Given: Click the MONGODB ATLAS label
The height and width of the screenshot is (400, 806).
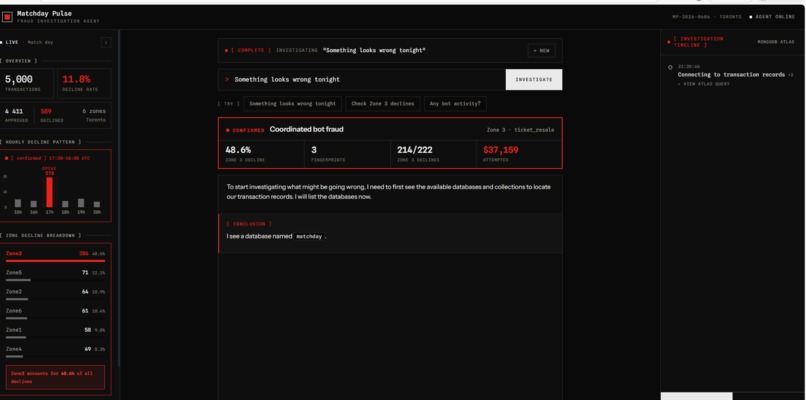Looking at the screenshot, I should (776, 42).
